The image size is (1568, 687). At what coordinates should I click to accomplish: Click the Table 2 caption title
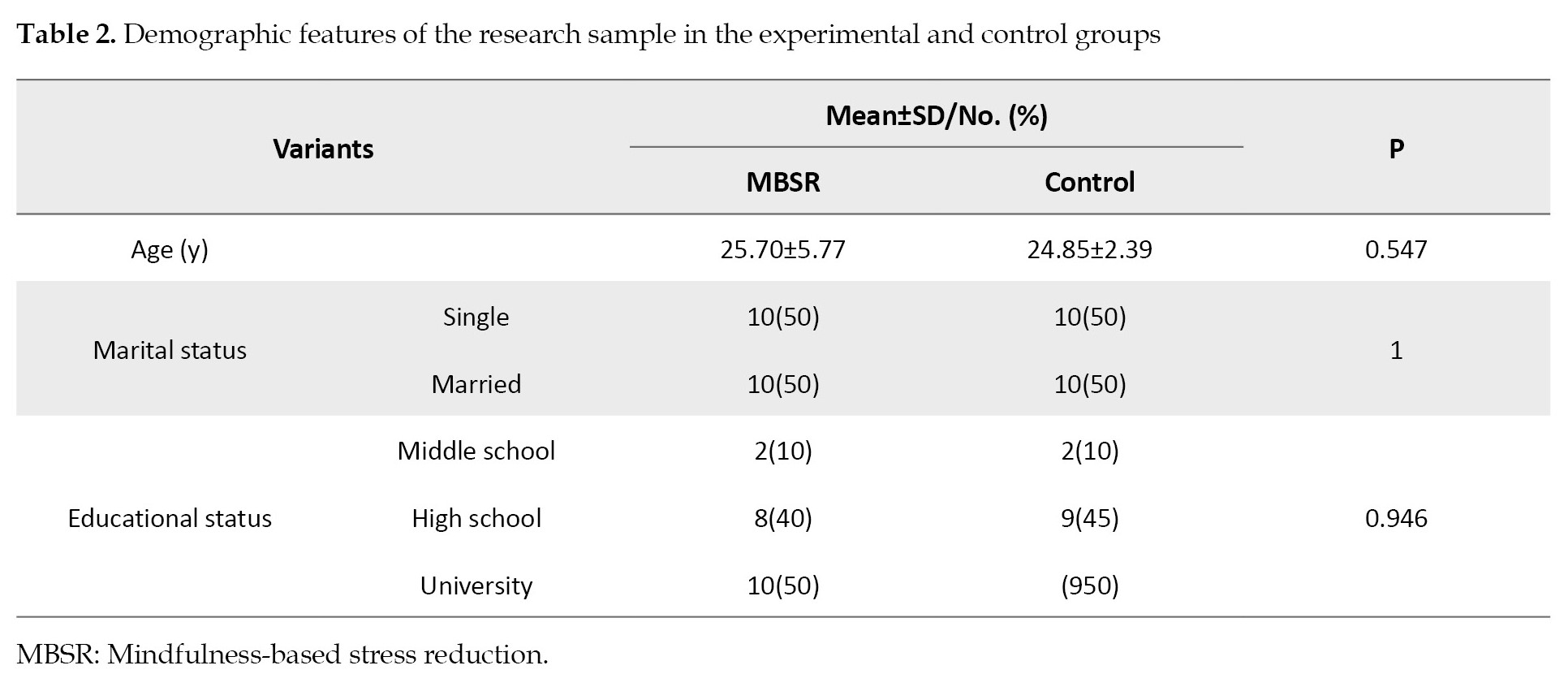pos(588,35)
